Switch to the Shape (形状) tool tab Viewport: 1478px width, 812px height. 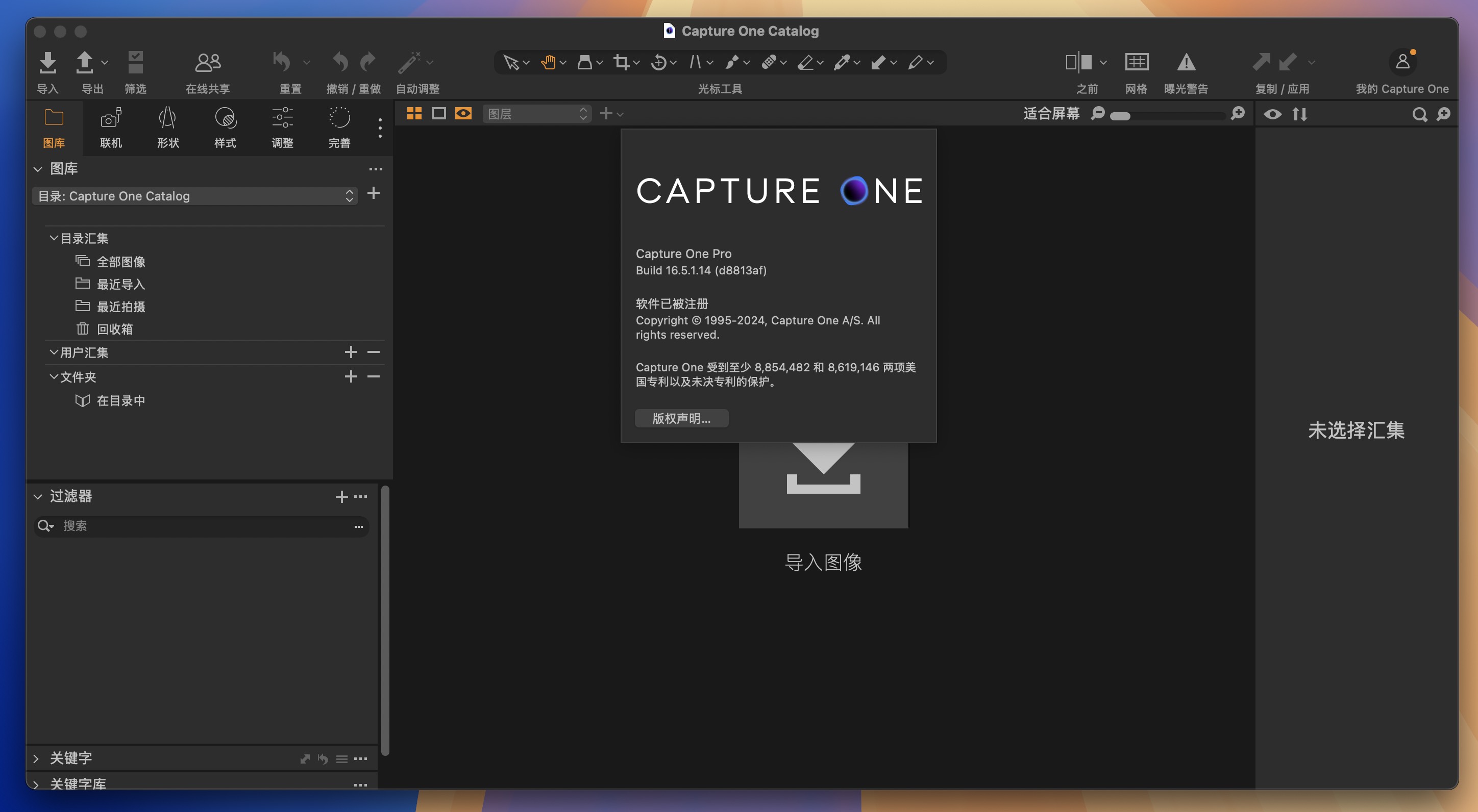point(167,128)
